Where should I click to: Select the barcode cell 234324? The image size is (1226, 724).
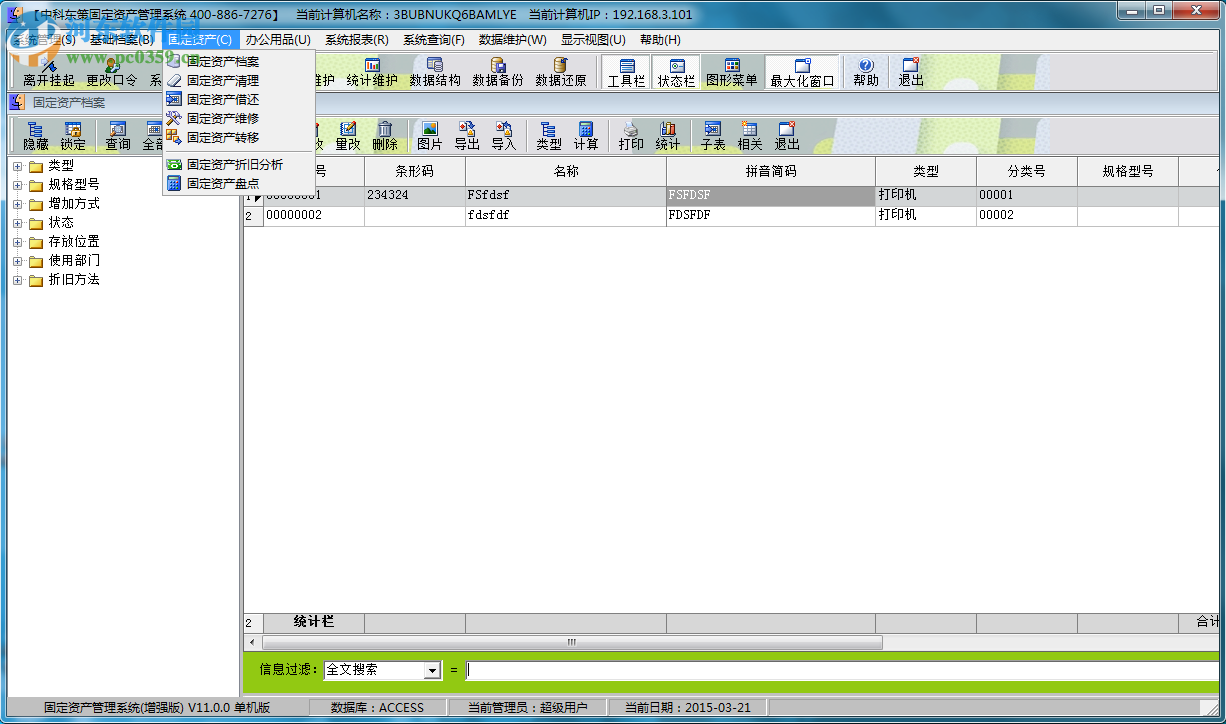pos(415,196)
